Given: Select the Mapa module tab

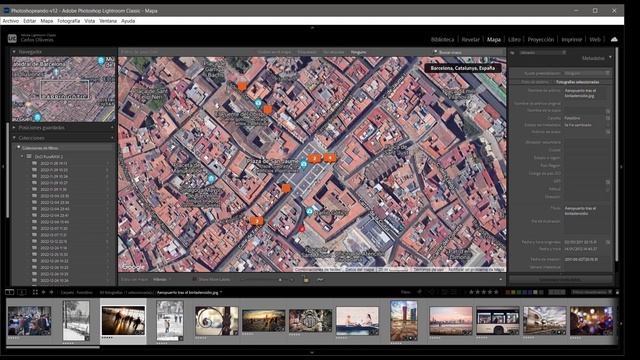Looking at the screenshot, I should click(493, 40).
